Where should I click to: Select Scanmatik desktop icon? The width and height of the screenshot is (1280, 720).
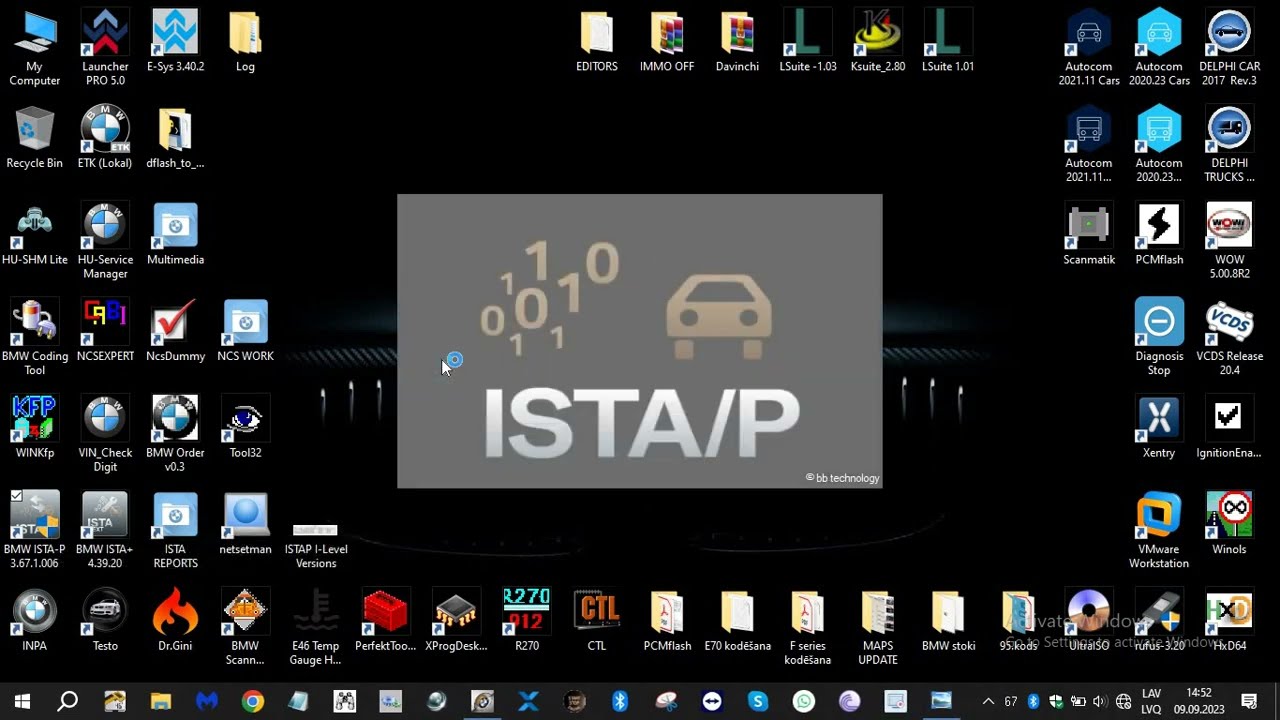click(1089, 234)
